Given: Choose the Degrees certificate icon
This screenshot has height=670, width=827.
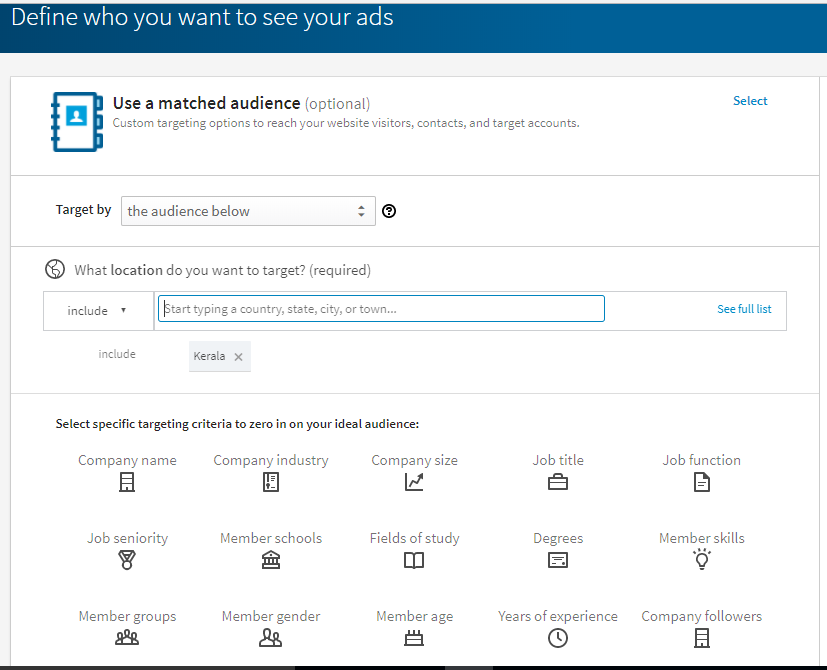Looking at the screenshot, I should click(x=558, y=560).
